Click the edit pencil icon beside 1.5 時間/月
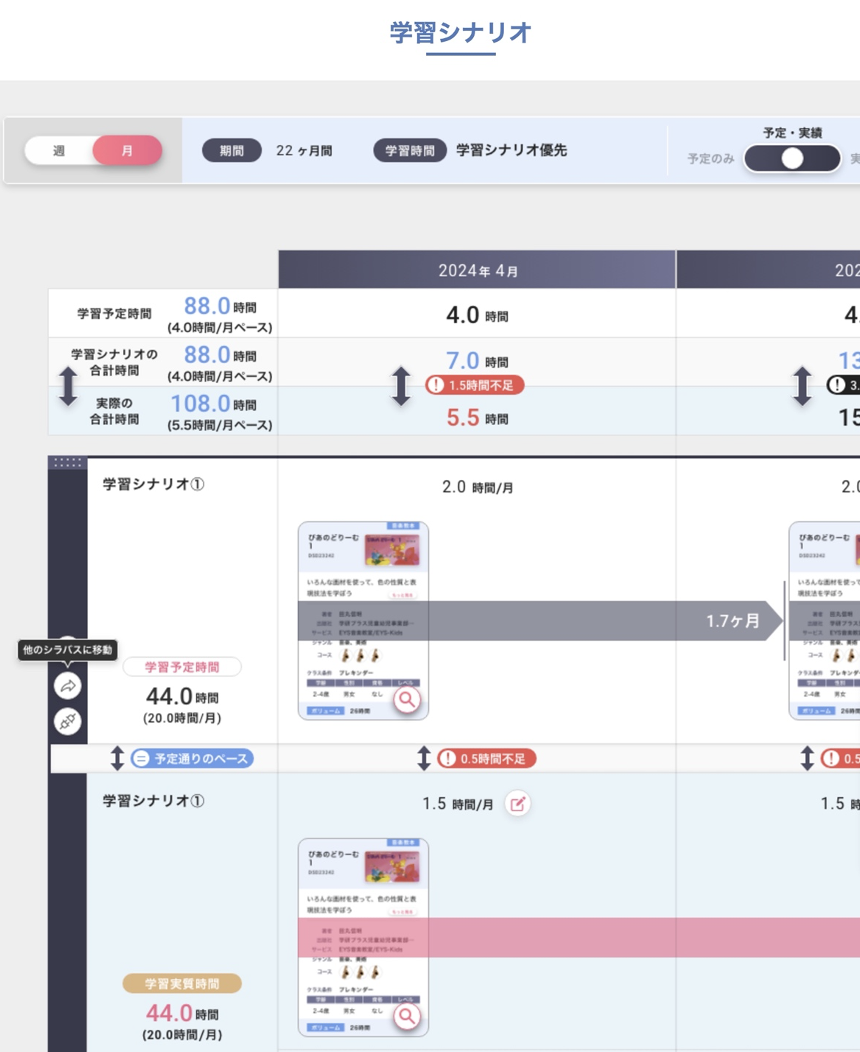The image size is (860, 1052). tap(517, 803)
